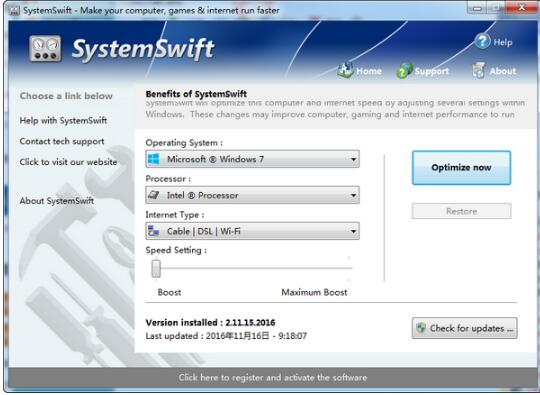Click the network icon in Internet Type box
The height and width of the screenshot is (395, 540).
(x=154, y=231)
